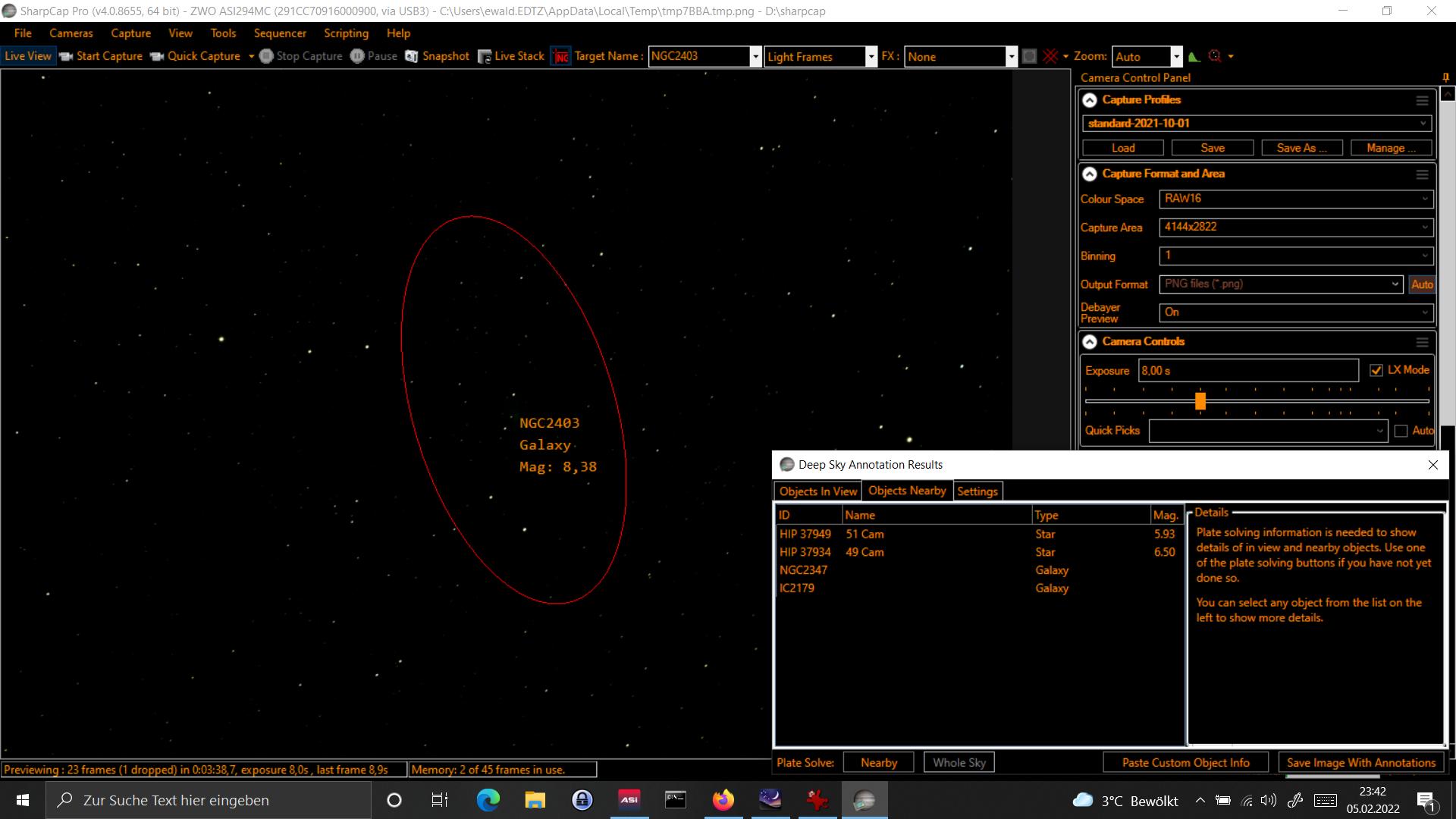The image size is (1456, 819).
Task: Click the Nearby plate solve button
Action: (878, 763)
